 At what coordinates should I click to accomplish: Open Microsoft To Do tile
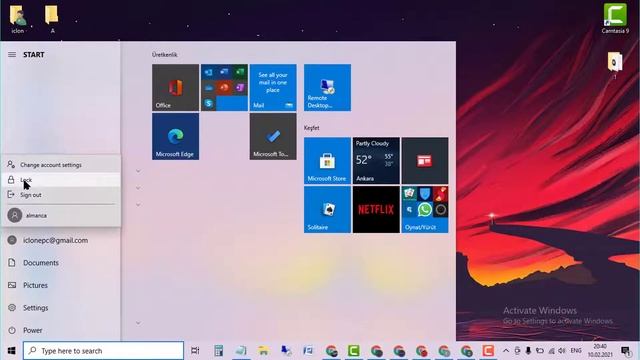(273, 136)
